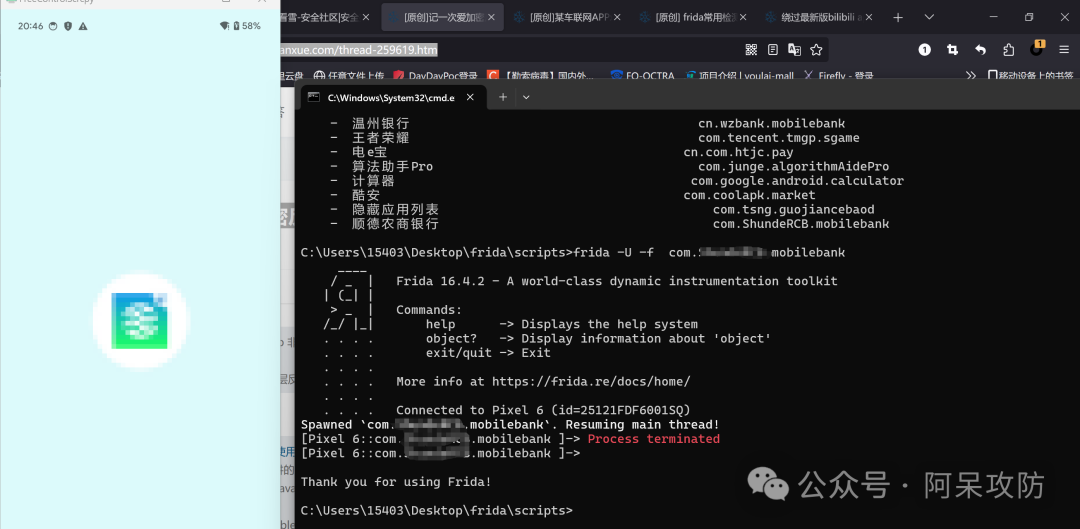Tap the battery 58% indicator on the phone
The height and width of the screenshot is (529, 1080).
click(247, 25)
